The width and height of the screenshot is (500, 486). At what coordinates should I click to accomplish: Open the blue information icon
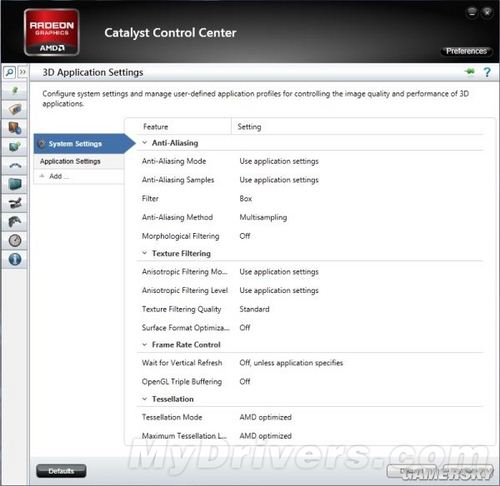[x=15, y=259]
